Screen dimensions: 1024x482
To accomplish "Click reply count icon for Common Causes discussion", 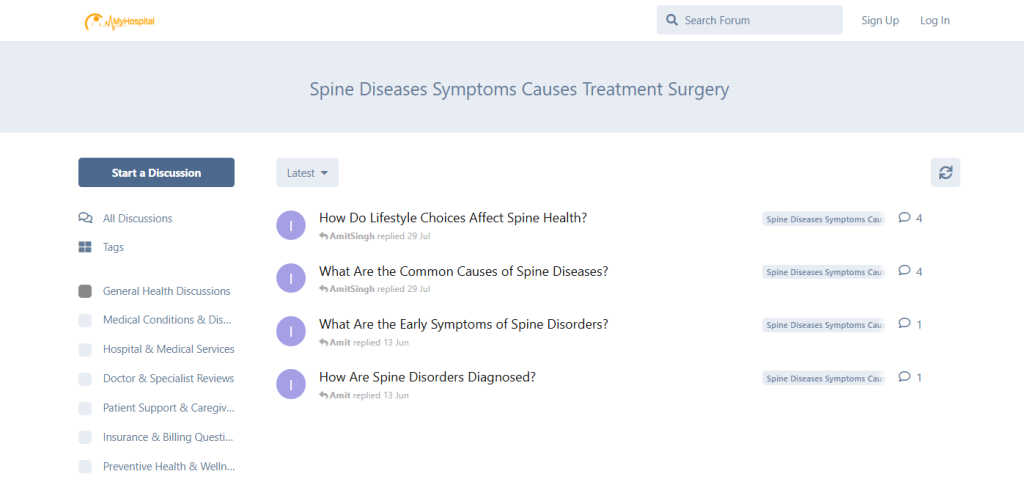I will click(x=904, y=270).
